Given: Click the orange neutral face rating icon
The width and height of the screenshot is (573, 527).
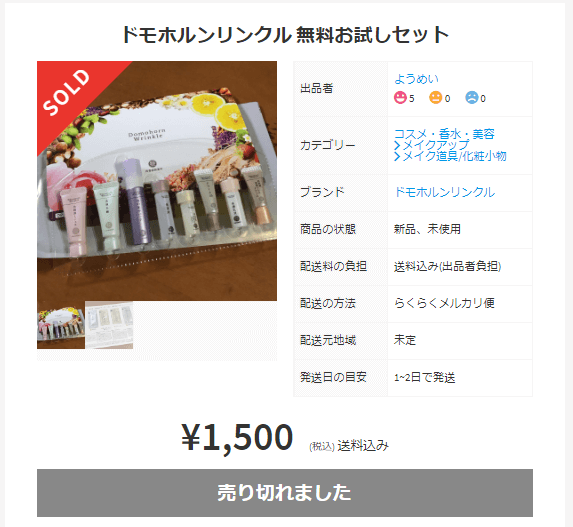Looking at the screenshot, I should (x=435, y=98).
